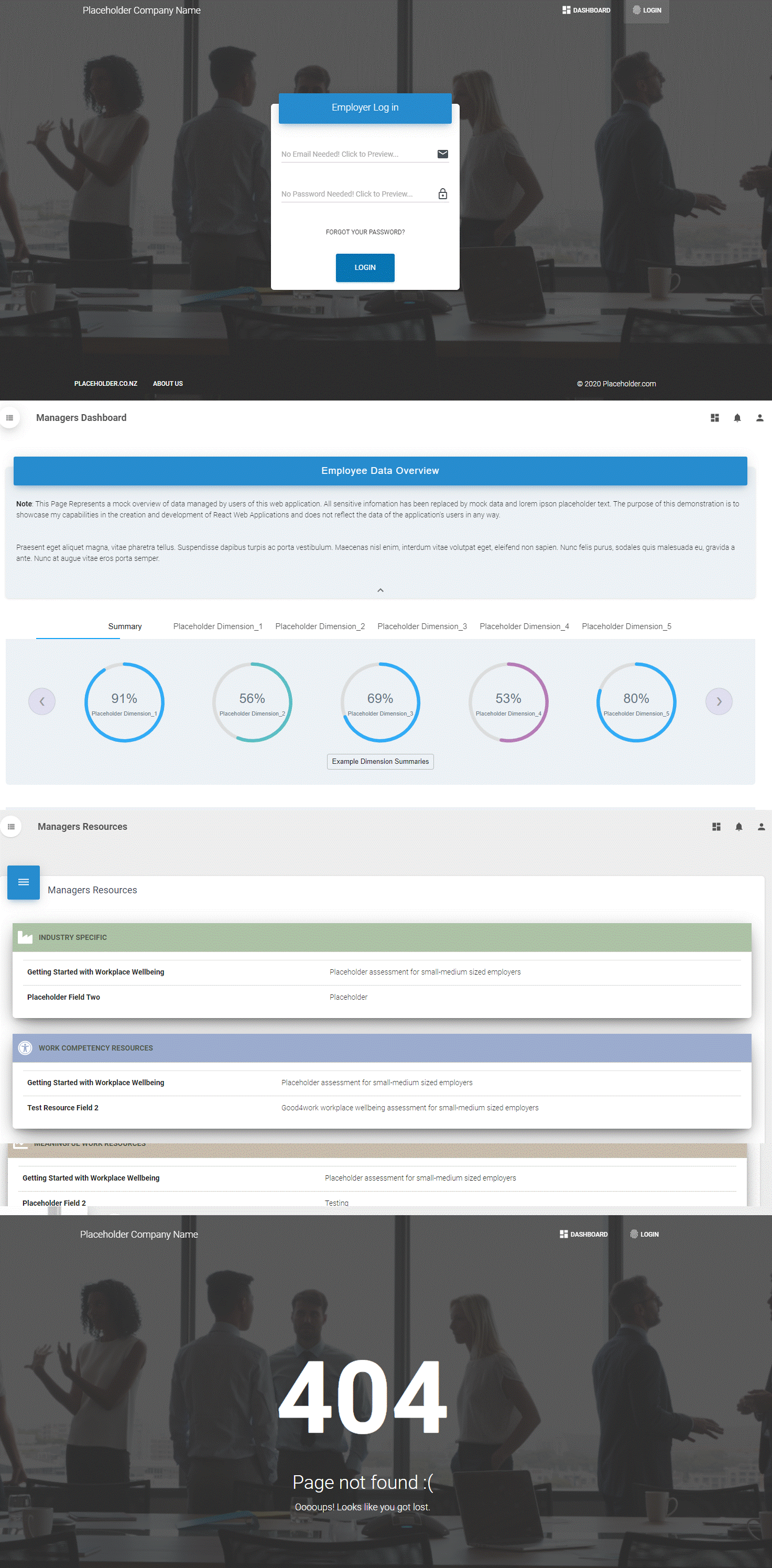This screenshot has width=772, height=1568.
Task: Click the envelope icon in email field
Action: click(442, 154)
